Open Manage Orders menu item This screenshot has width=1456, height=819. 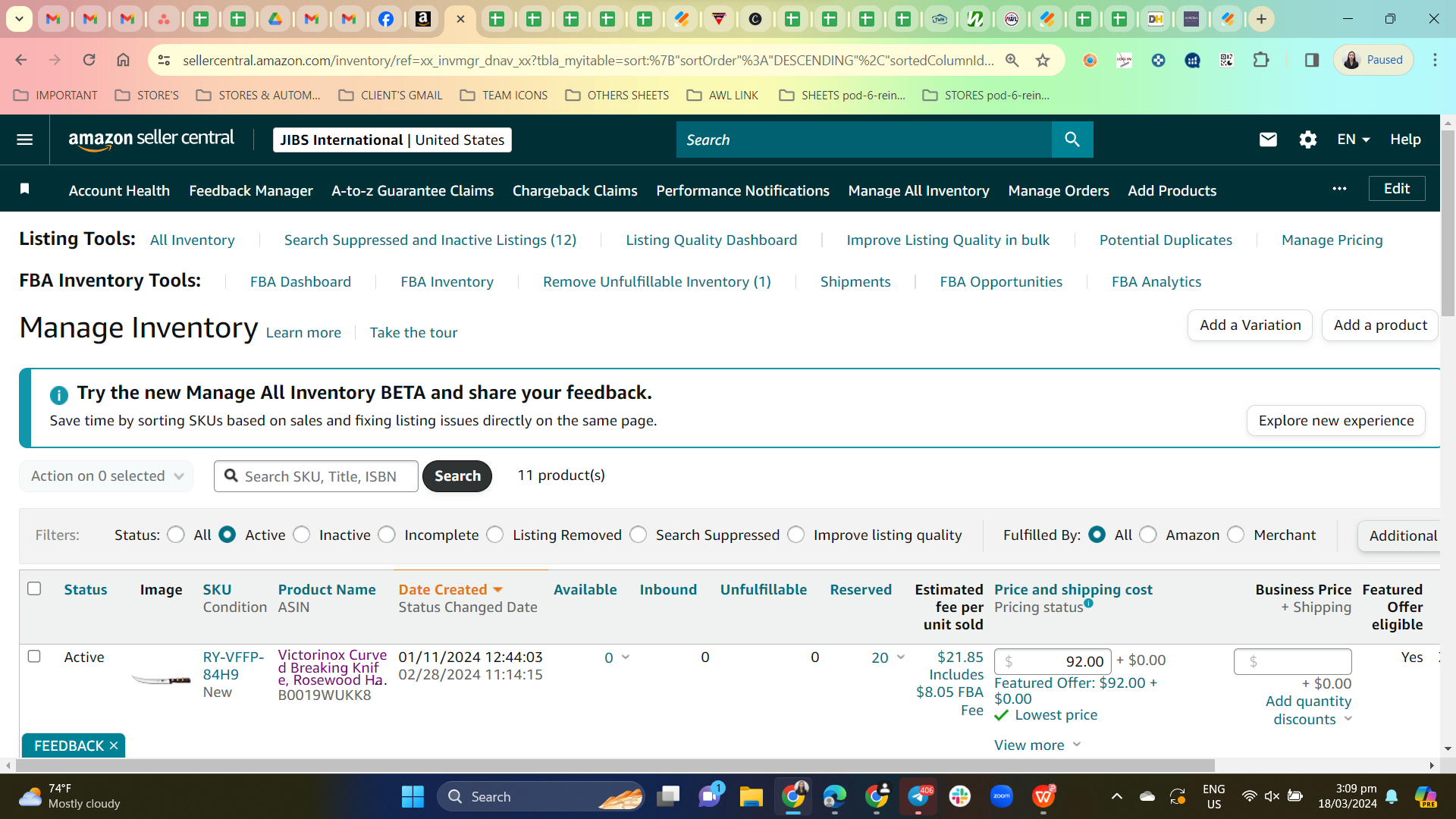point(1059,190)
